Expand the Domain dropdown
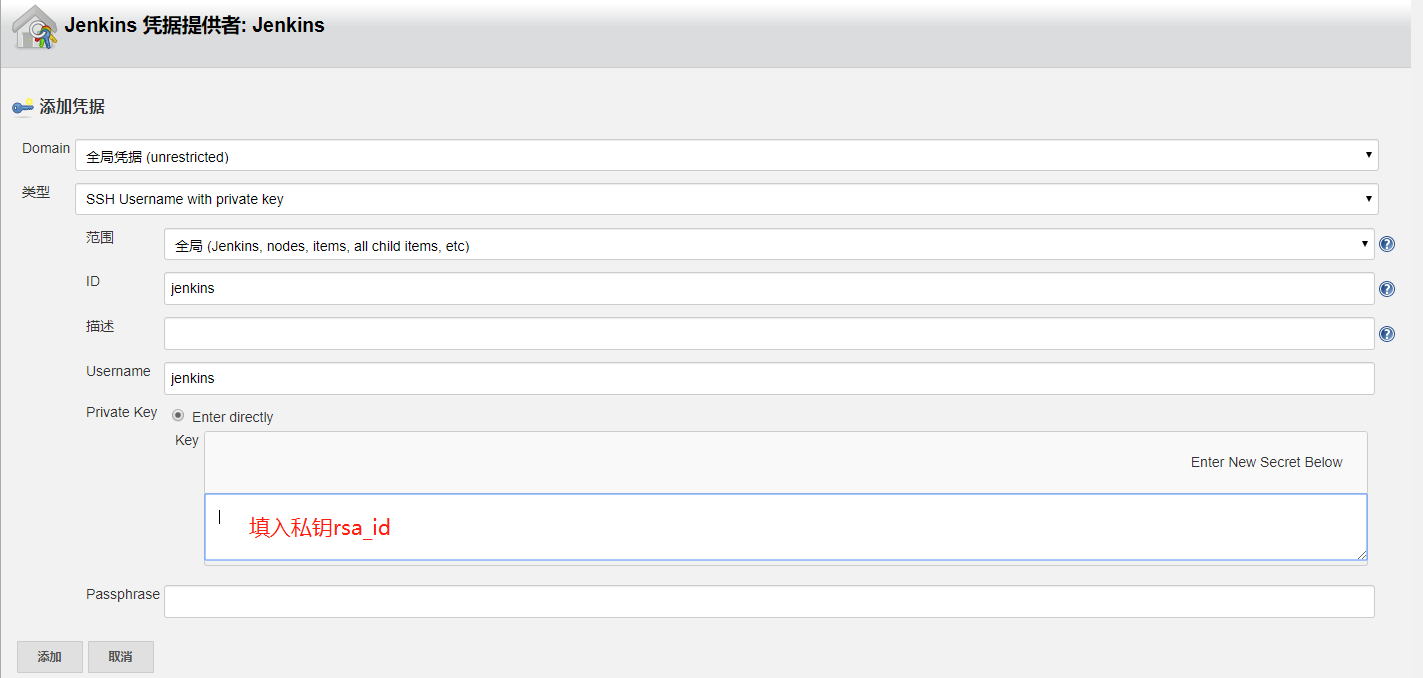Image resolution: width=1423 pixels, height=678 pixels. [726, 156]
